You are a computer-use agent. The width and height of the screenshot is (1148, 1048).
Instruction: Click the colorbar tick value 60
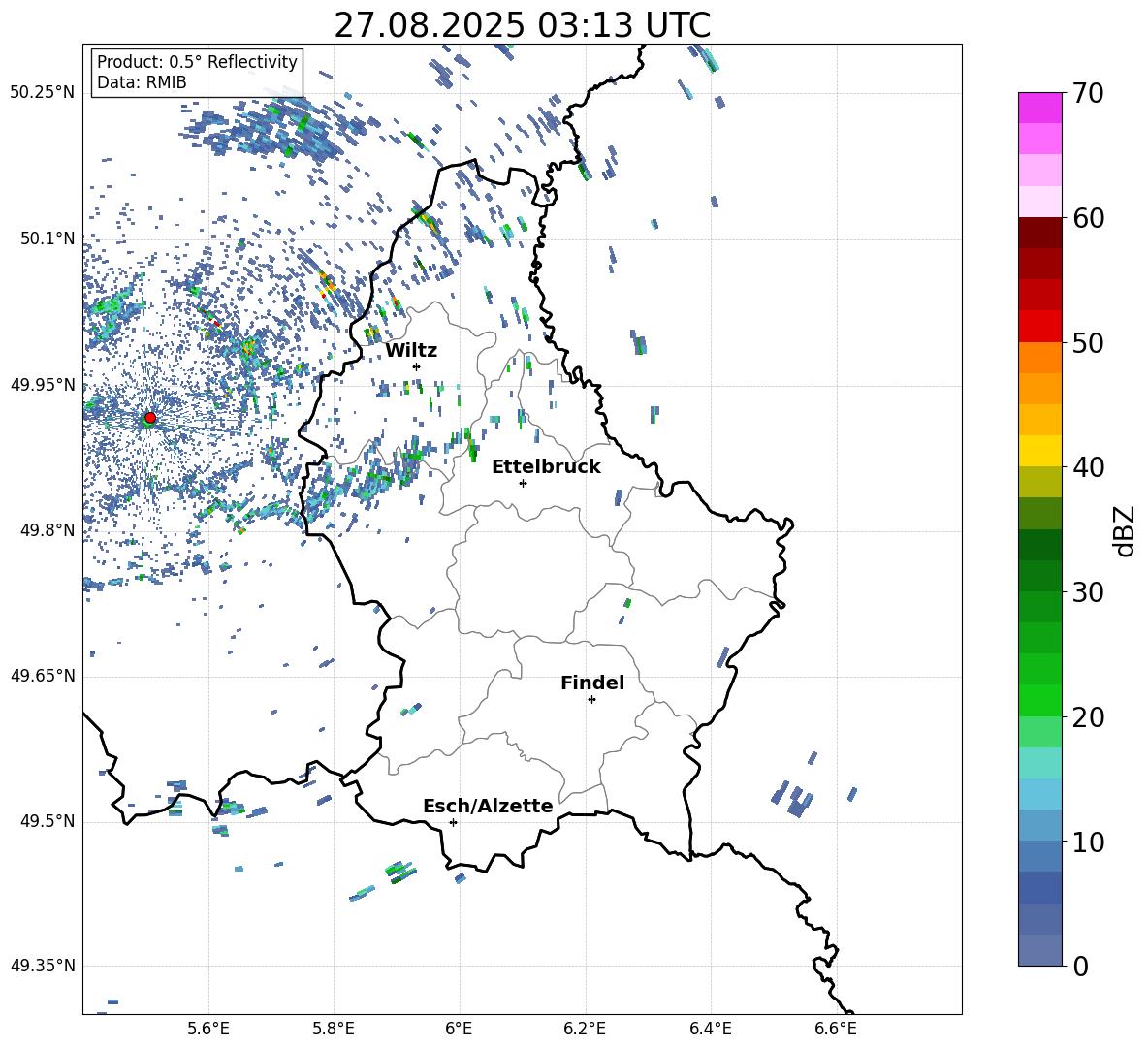tap(1088, 218)
